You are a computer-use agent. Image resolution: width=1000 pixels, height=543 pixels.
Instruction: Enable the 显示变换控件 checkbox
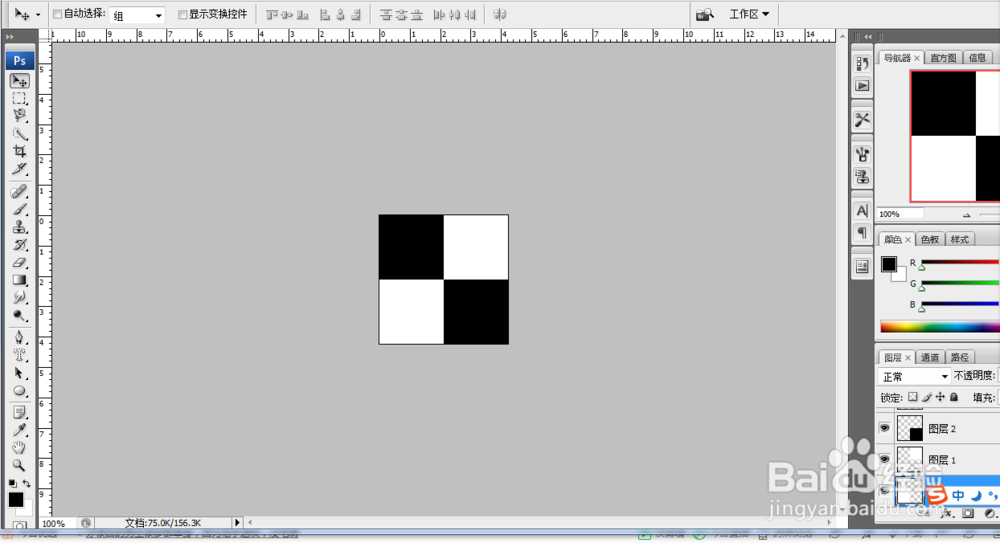(x=182, y=14)
